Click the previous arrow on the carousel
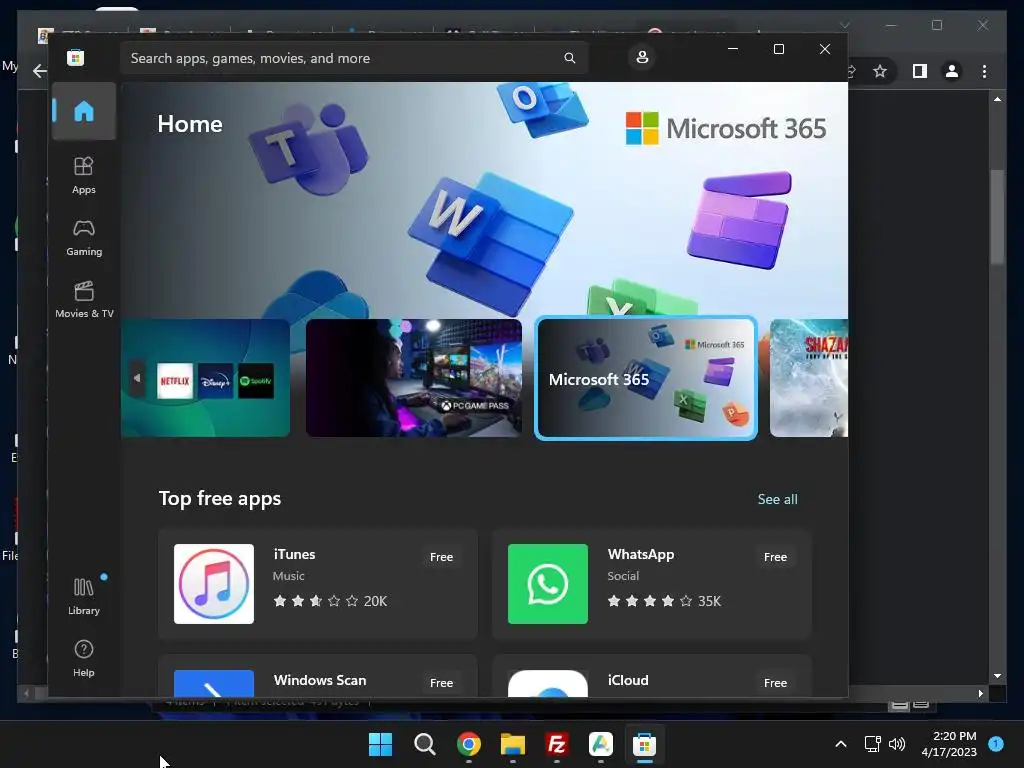 (136, 377)
